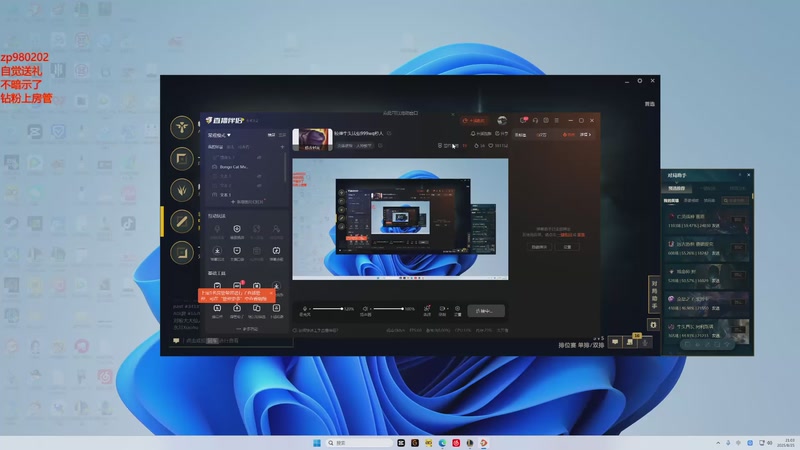Expand the system tray hidden icons chevron
This screenshot has height=450, width=800.
tap(718, 443)
